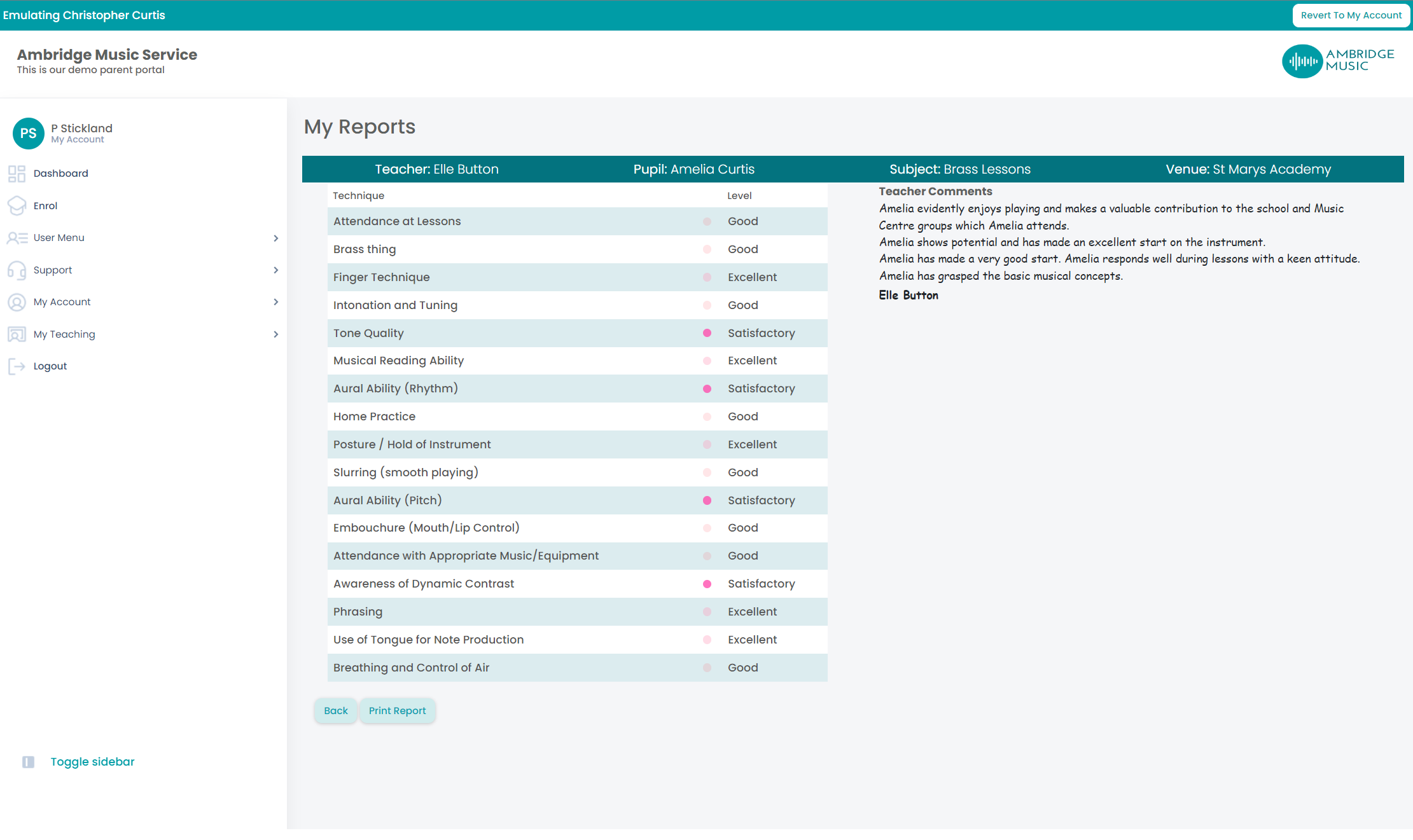Click the Support headset icon
Screen dimensions: 1413x840
(17, 270)
